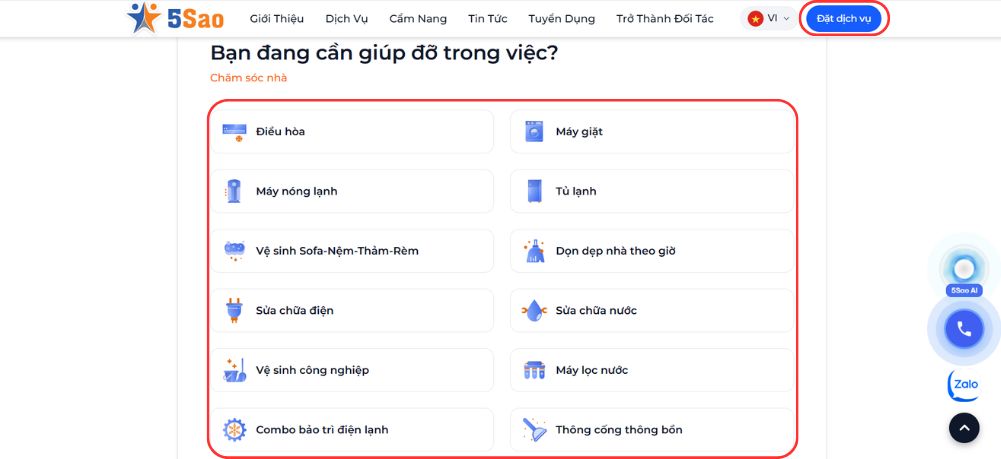Click the 5Sao logo
1001x459 pixels.
coord(176,18)
